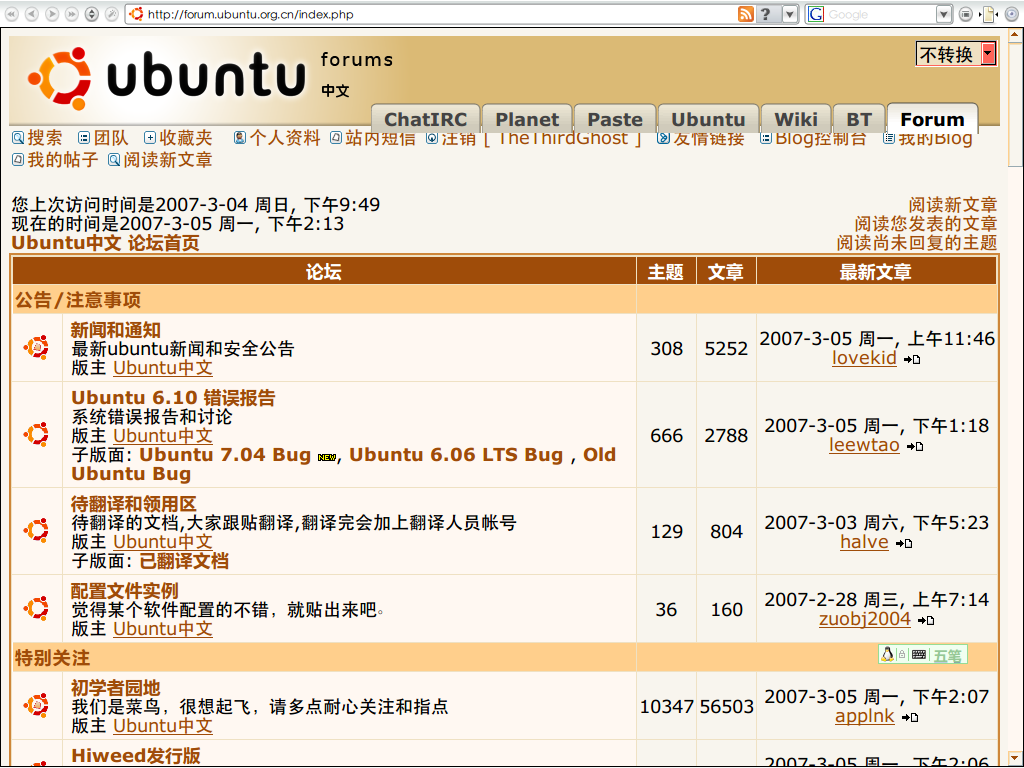Open the Hiweed发行版 forum
Image resolution: width=1024 pixels, height=768 pixels.
(x=136, y=756)
